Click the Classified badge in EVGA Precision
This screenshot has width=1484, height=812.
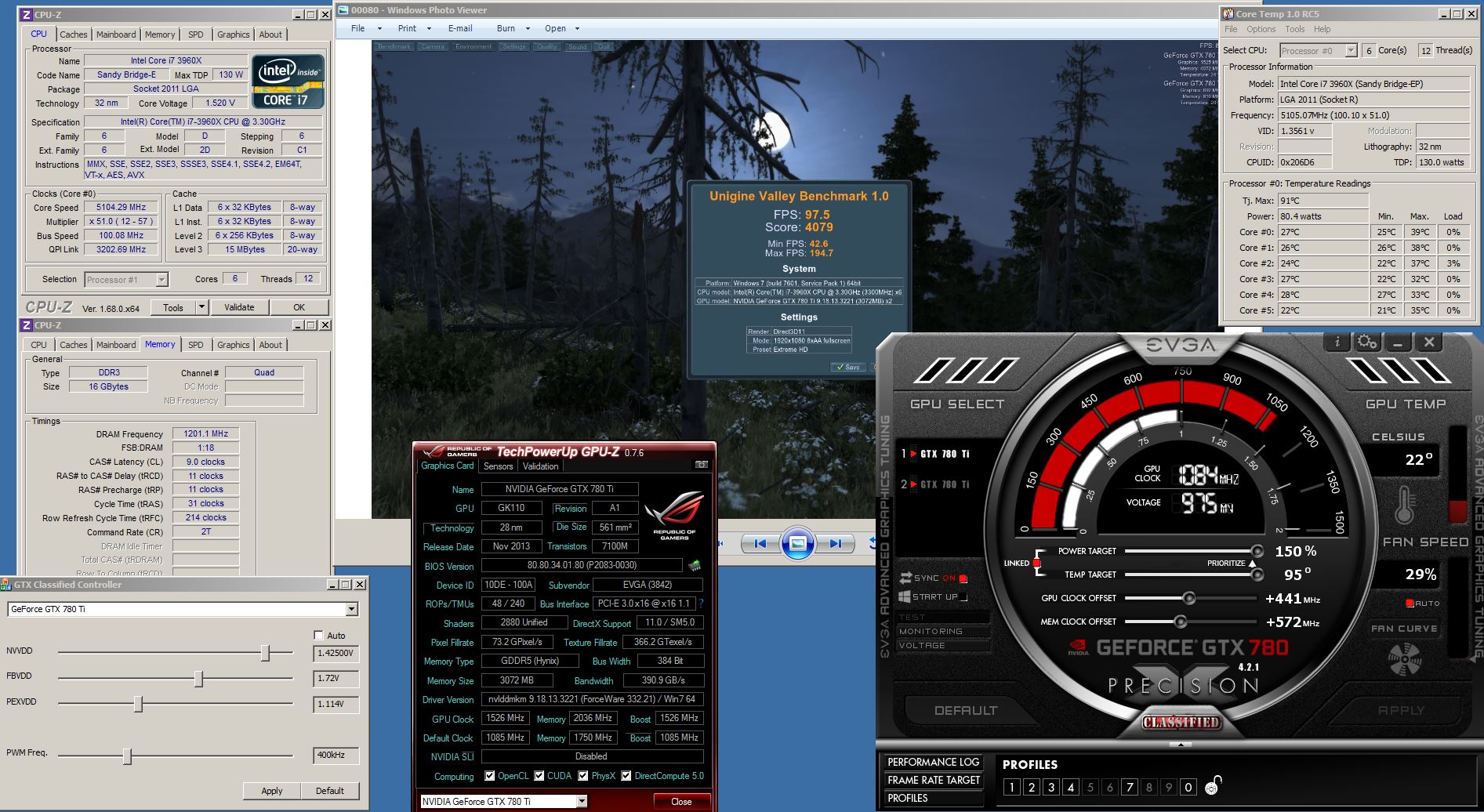coord(1181,722)
